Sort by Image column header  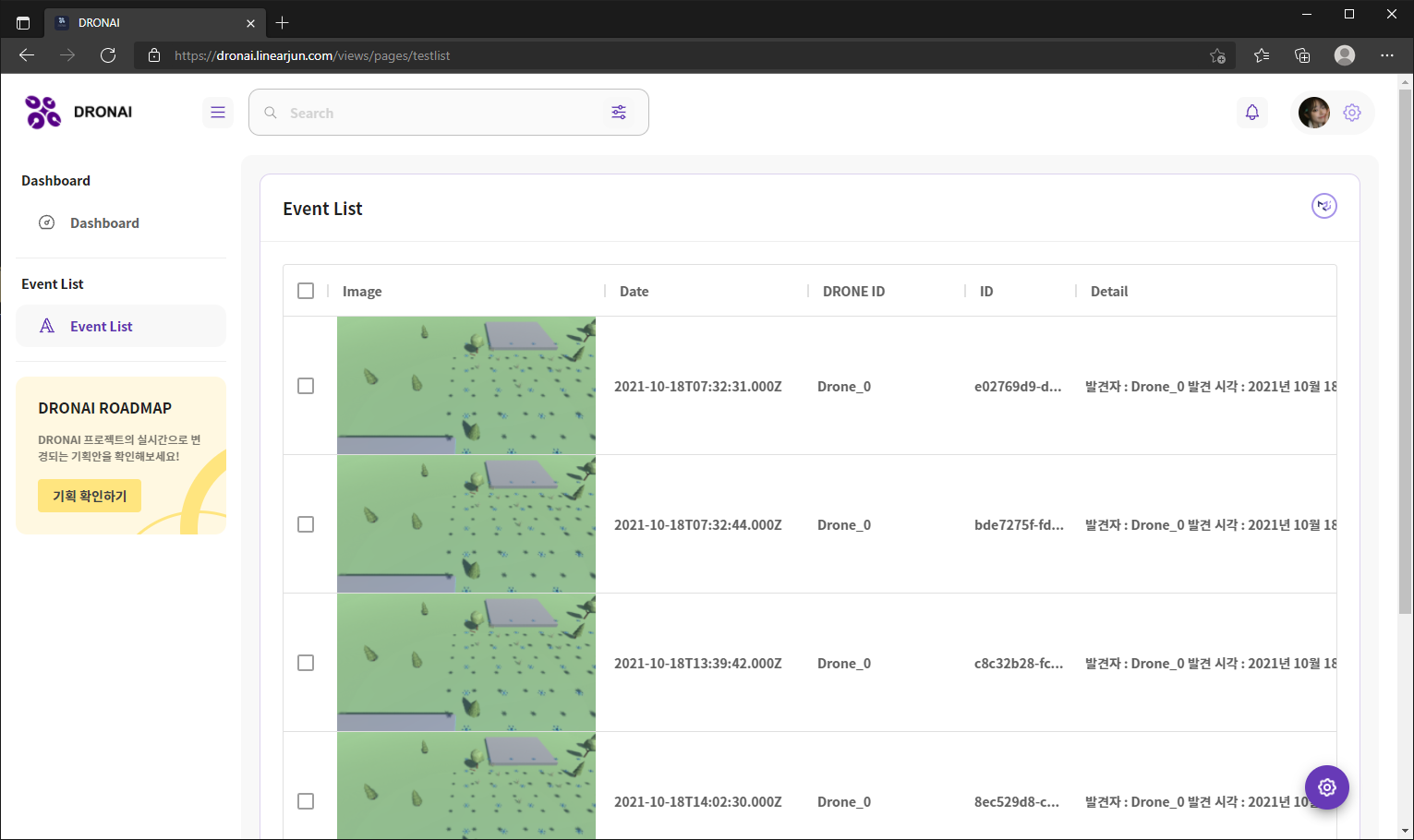coord(362,291)
